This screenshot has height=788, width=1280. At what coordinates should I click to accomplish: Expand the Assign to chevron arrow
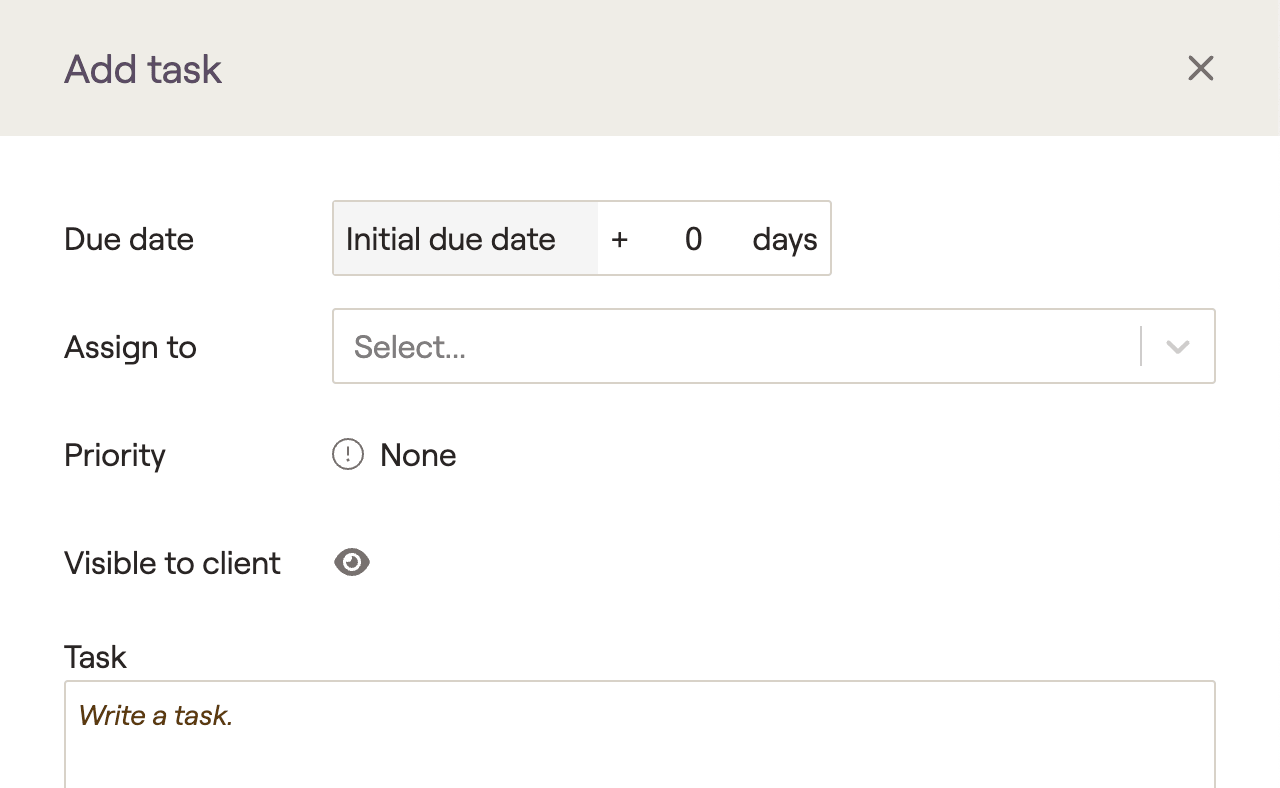1178,347
